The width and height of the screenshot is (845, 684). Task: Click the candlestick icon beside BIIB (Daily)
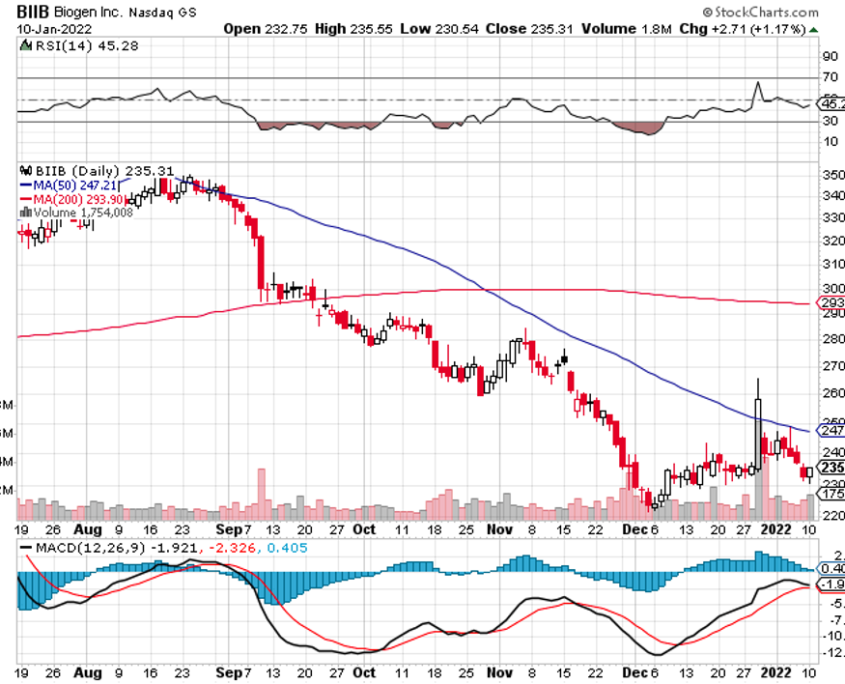tap(26, 171)
